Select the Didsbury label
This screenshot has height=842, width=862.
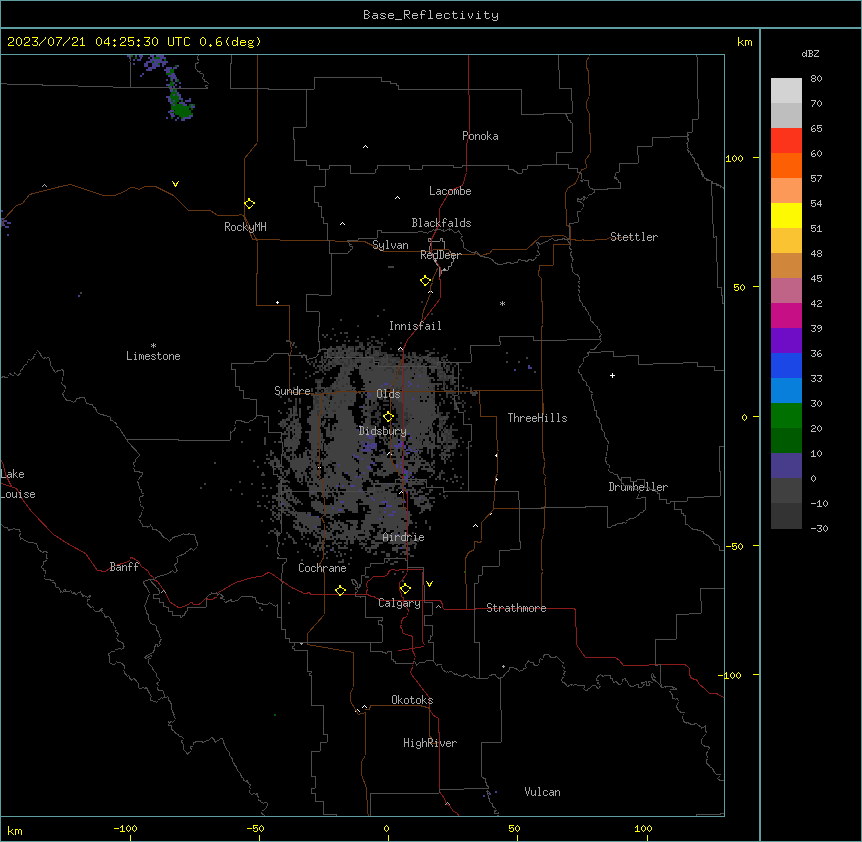[x=383, y=431]
